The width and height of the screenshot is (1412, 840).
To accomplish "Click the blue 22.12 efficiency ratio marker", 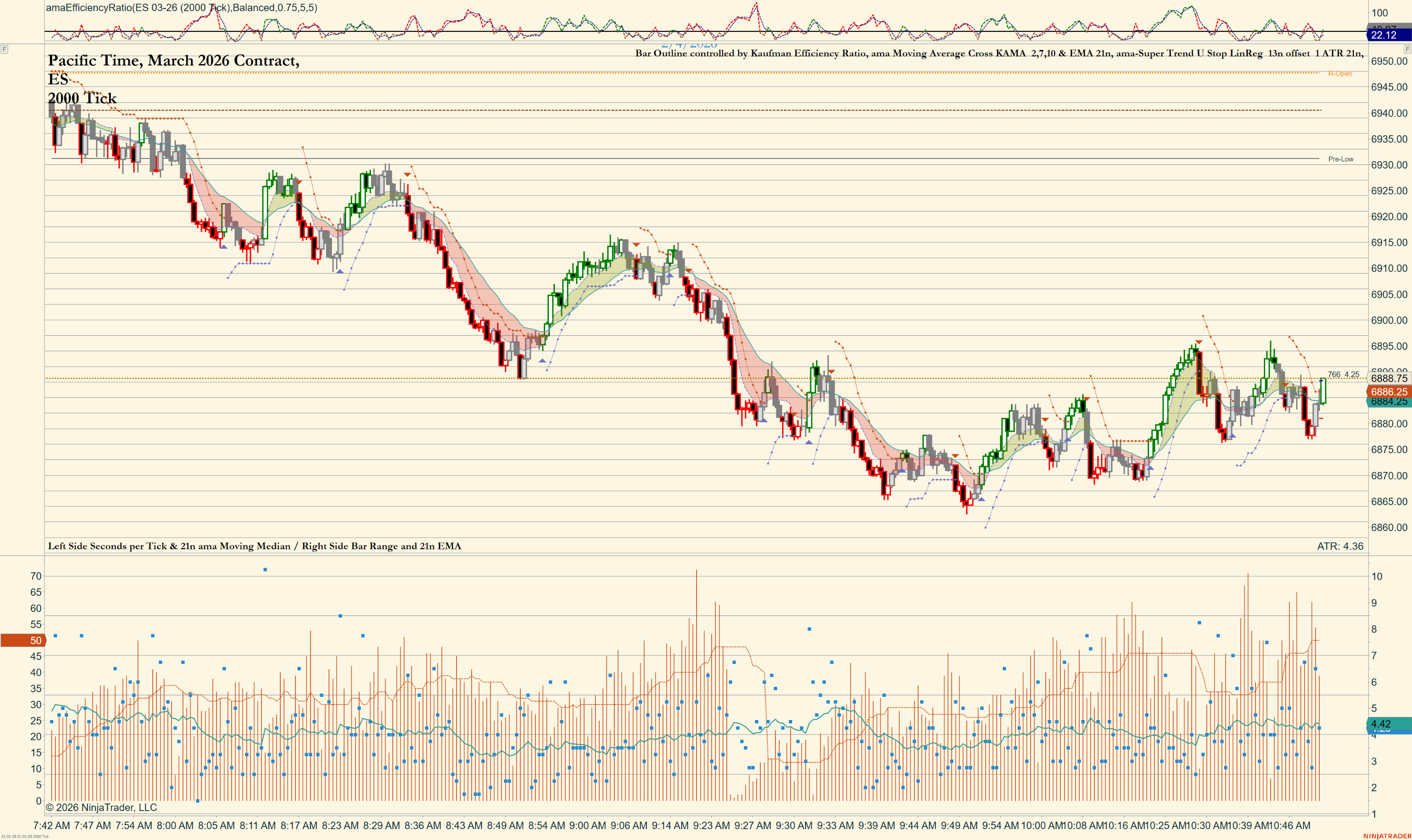I will pyautogui.click(x=1389, y=35).
